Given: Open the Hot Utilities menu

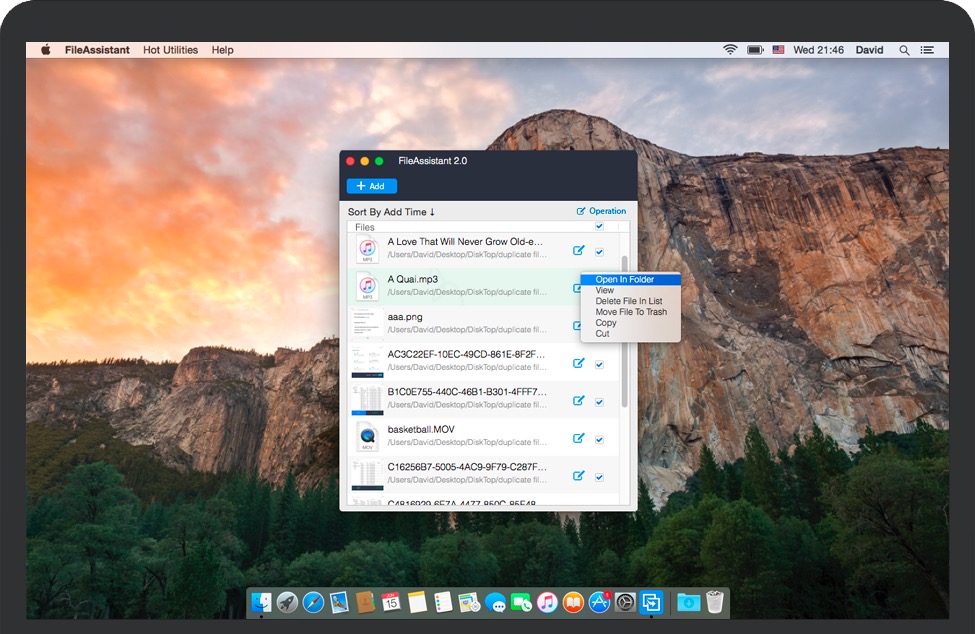Looking at the screenshot, I should point(170,50).
